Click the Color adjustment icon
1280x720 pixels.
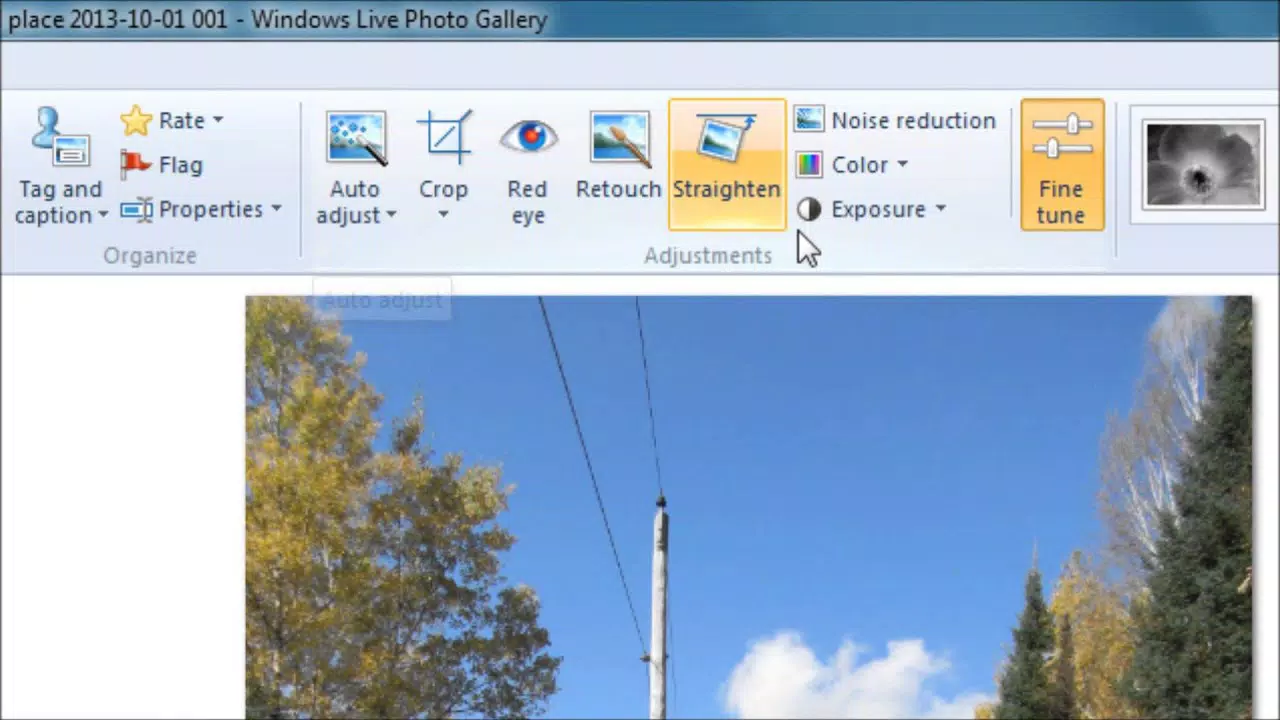[x=809, y=165]
